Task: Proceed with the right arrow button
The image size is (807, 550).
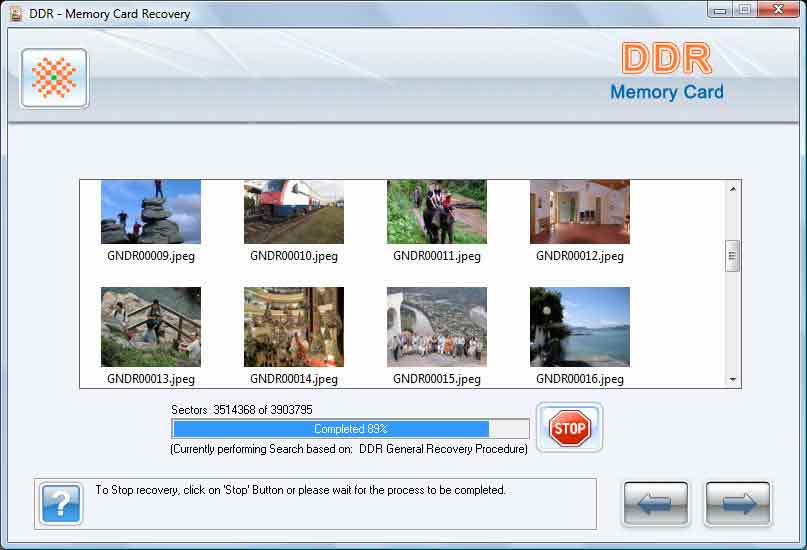Action: pos(738,503)
